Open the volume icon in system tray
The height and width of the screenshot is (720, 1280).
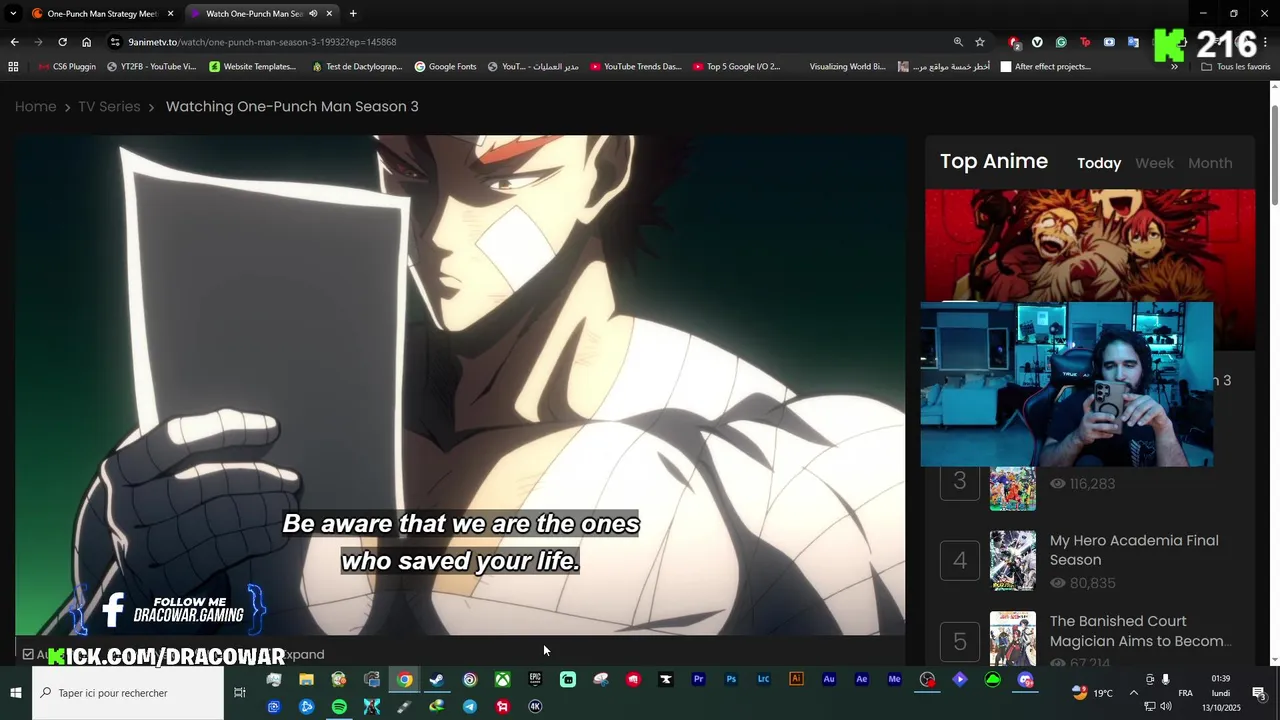click(1166, 707)
